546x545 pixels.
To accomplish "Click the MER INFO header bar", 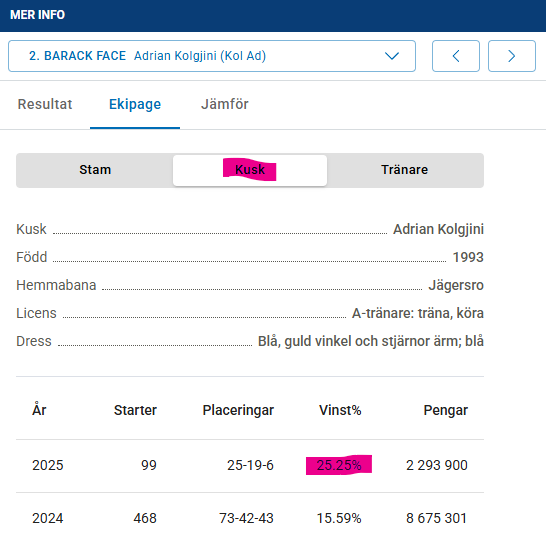I will (273, 16).
